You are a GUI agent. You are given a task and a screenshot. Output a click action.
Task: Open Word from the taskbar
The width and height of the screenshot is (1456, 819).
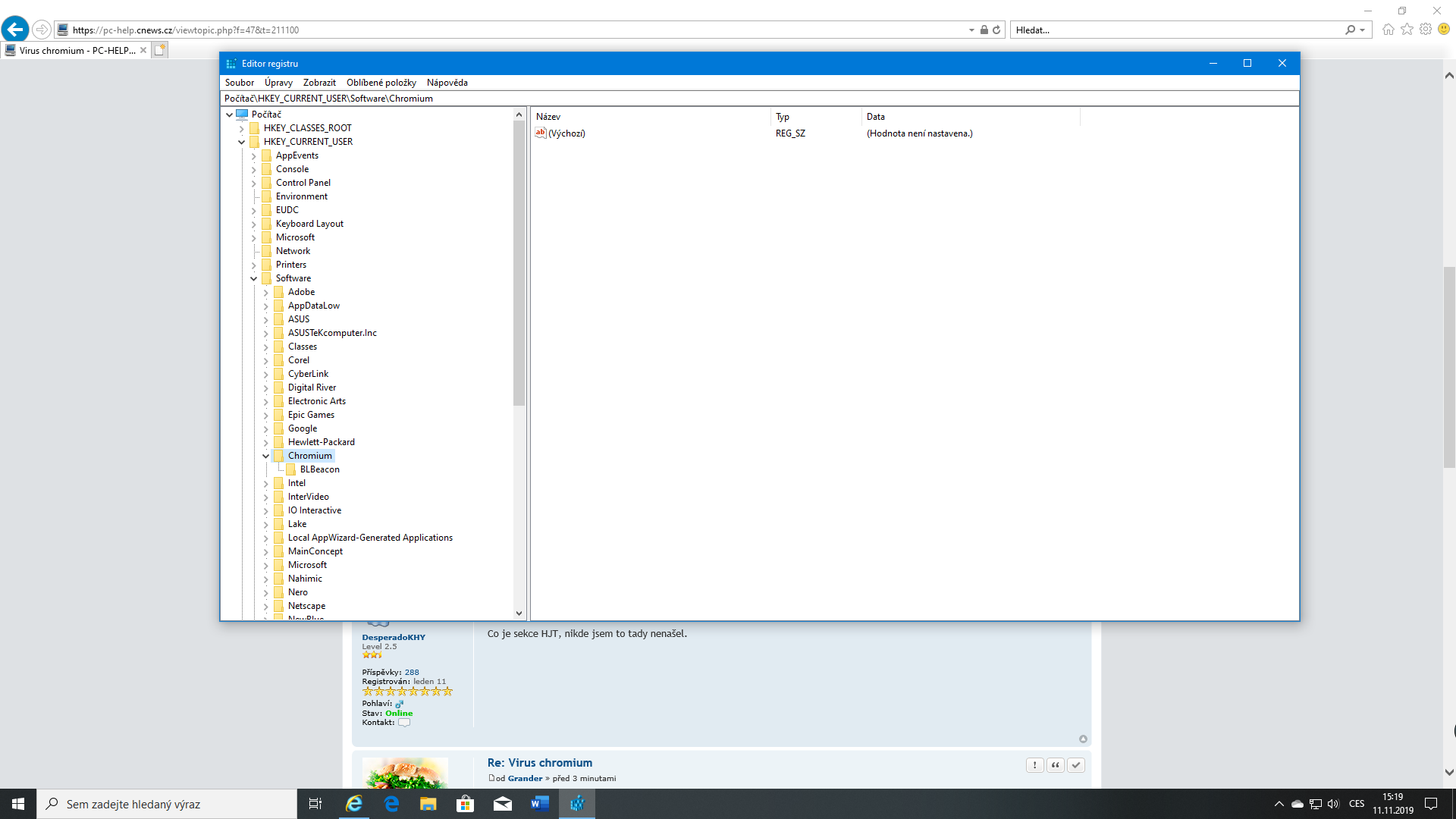(x=539, y=804)
